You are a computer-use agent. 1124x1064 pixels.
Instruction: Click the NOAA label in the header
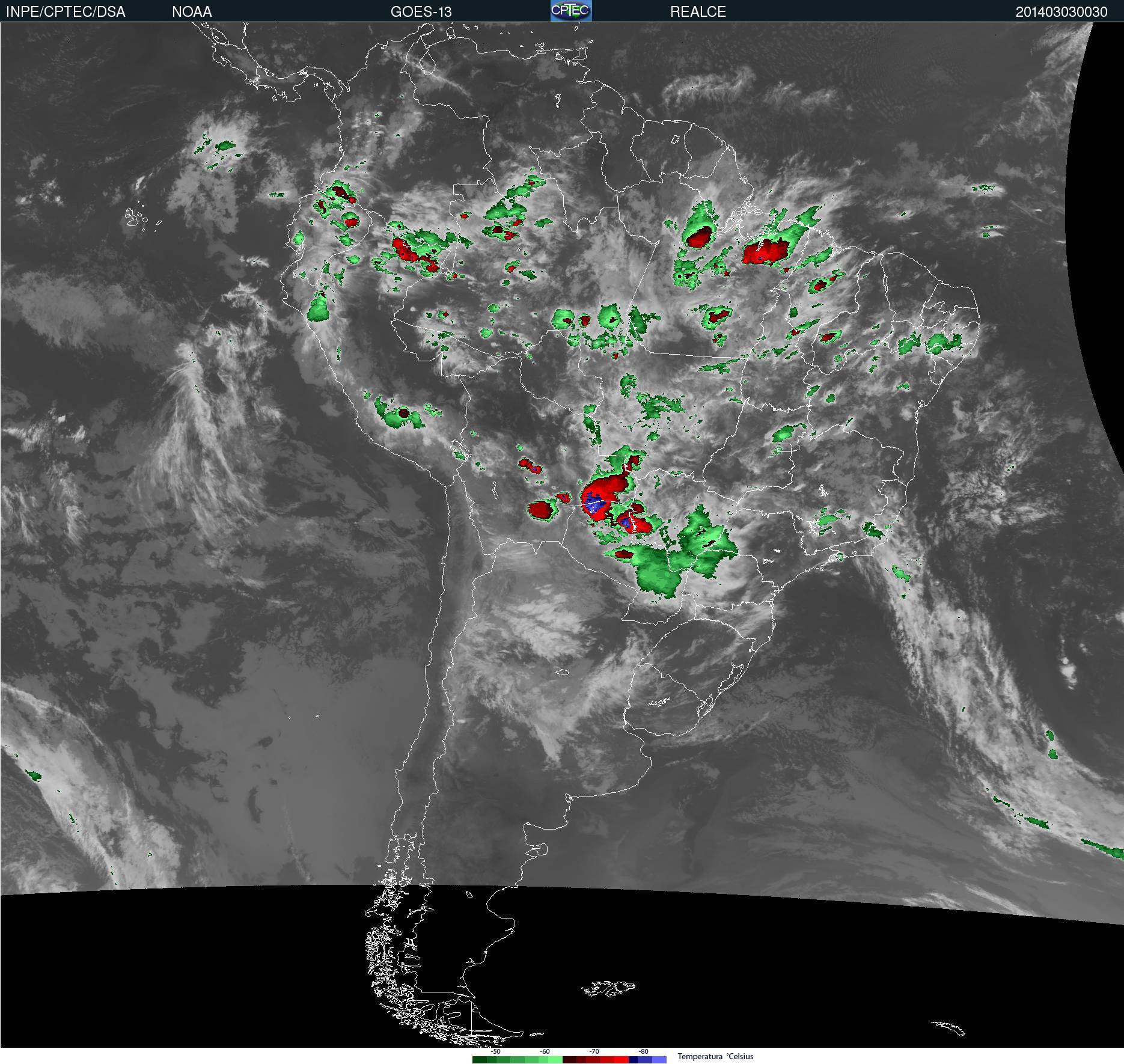pyautogui.click(x=192, y=11)
